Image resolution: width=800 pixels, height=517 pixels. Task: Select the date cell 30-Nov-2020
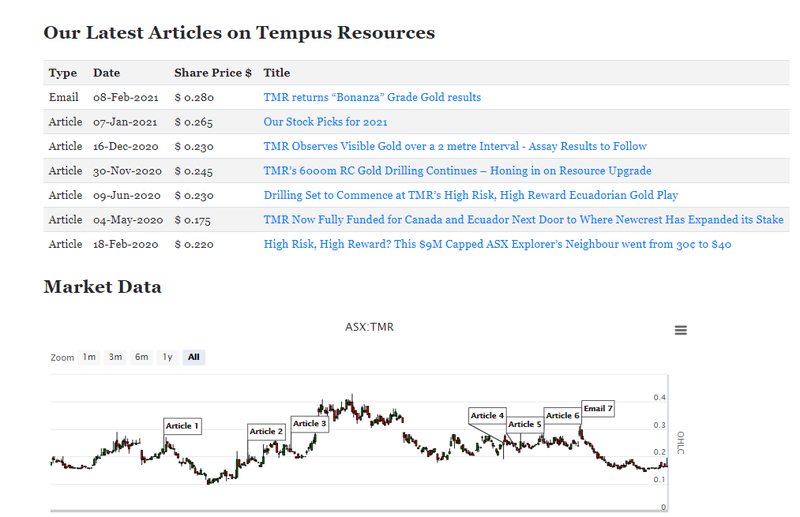[x=127, y=171]
